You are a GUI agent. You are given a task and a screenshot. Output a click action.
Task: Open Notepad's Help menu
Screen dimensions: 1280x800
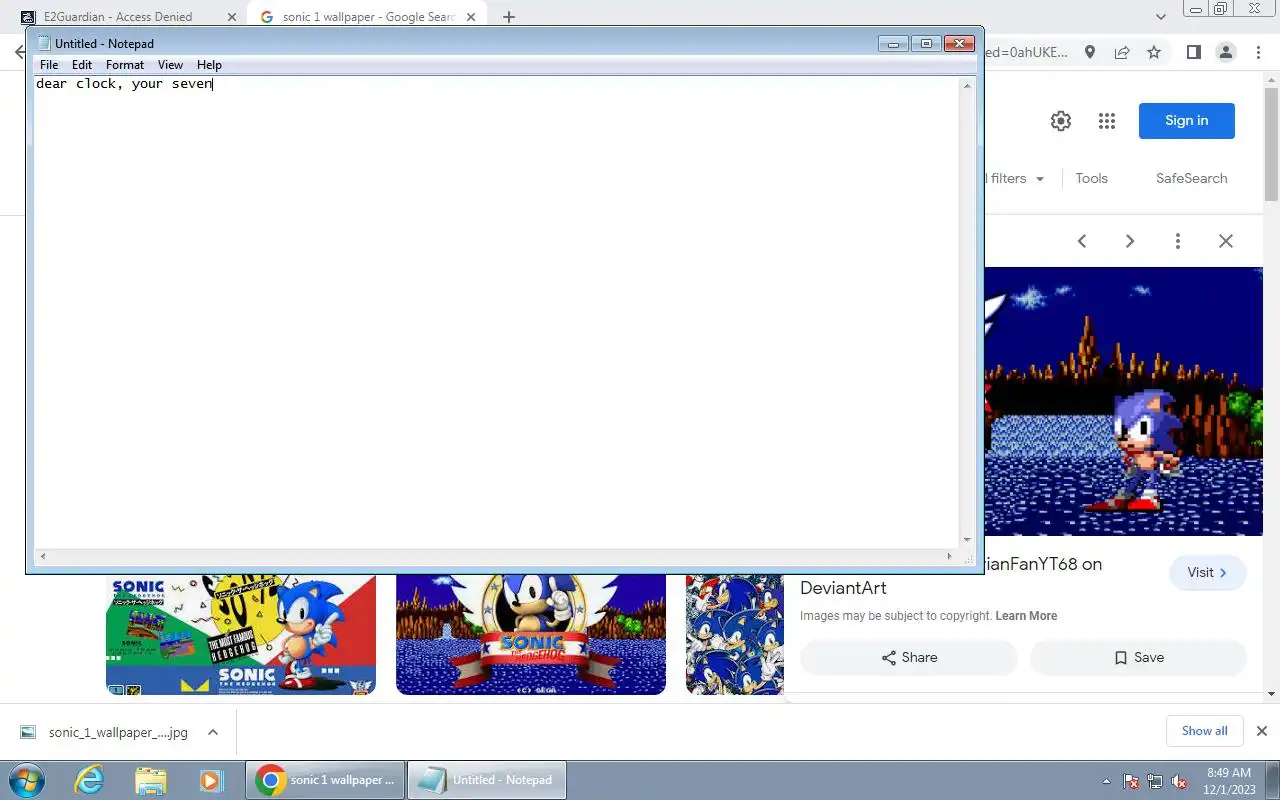pyautogui.click(x=209, y=65)
